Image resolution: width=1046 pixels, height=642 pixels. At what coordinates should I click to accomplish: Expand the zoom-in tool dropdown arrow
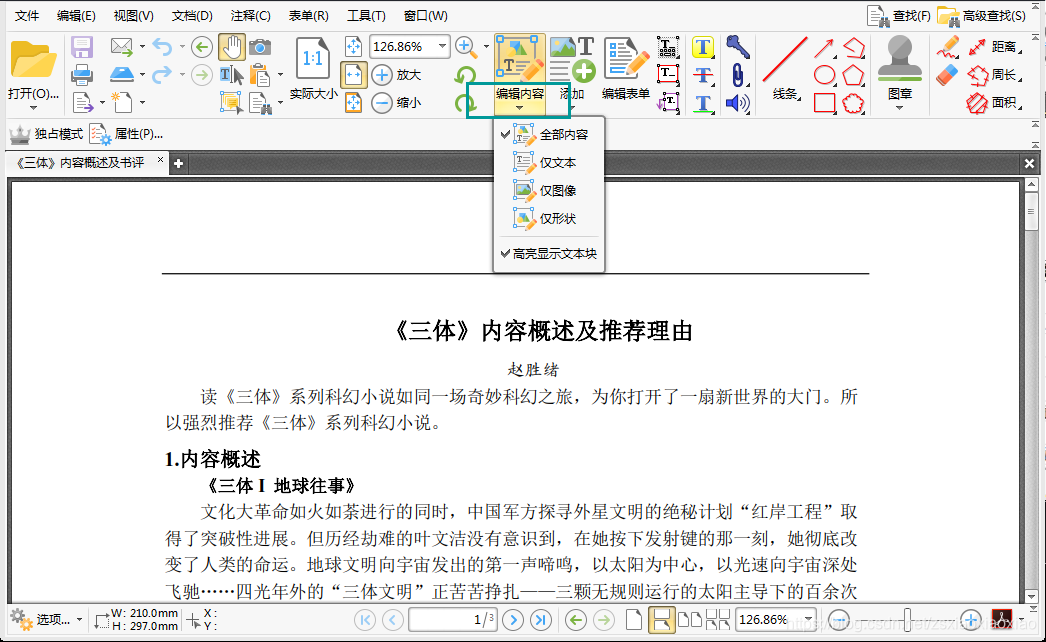[x=486, y=47]
